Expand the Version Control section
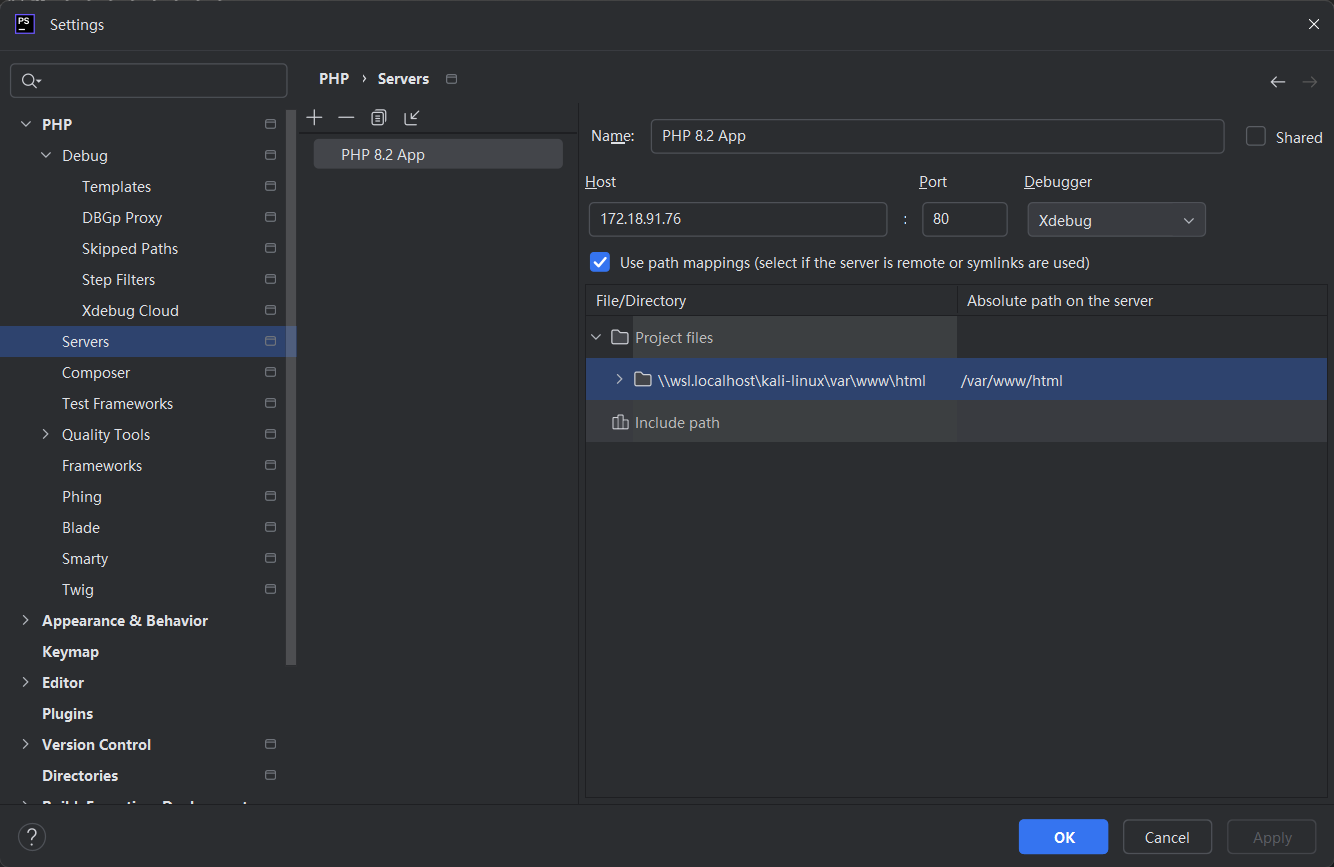This screenshot has width=1334, height=867. pyautogui.click(x=26, y=744)
